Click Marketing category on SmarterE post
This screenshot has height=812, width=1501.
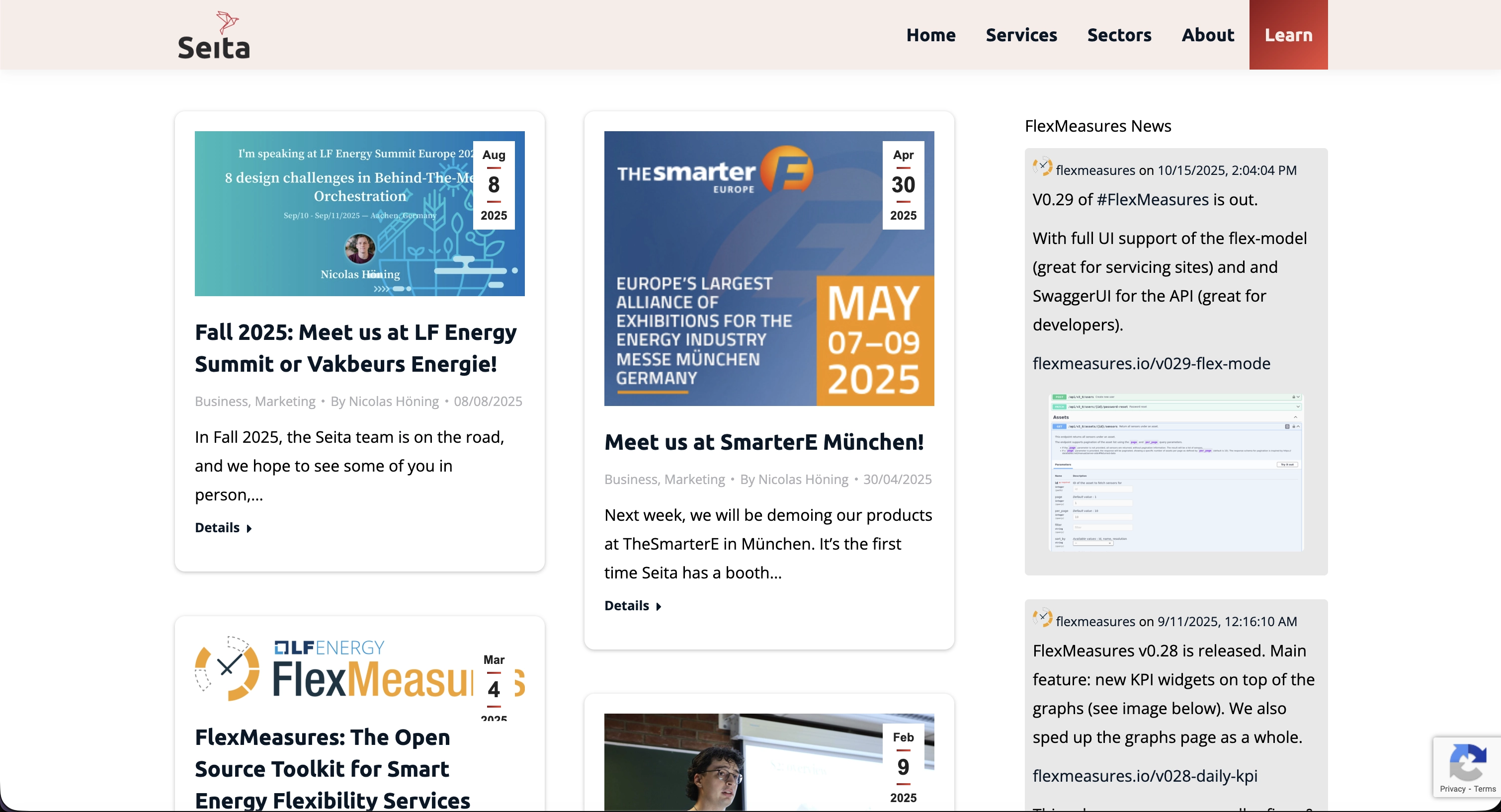[x=694, y=480]
